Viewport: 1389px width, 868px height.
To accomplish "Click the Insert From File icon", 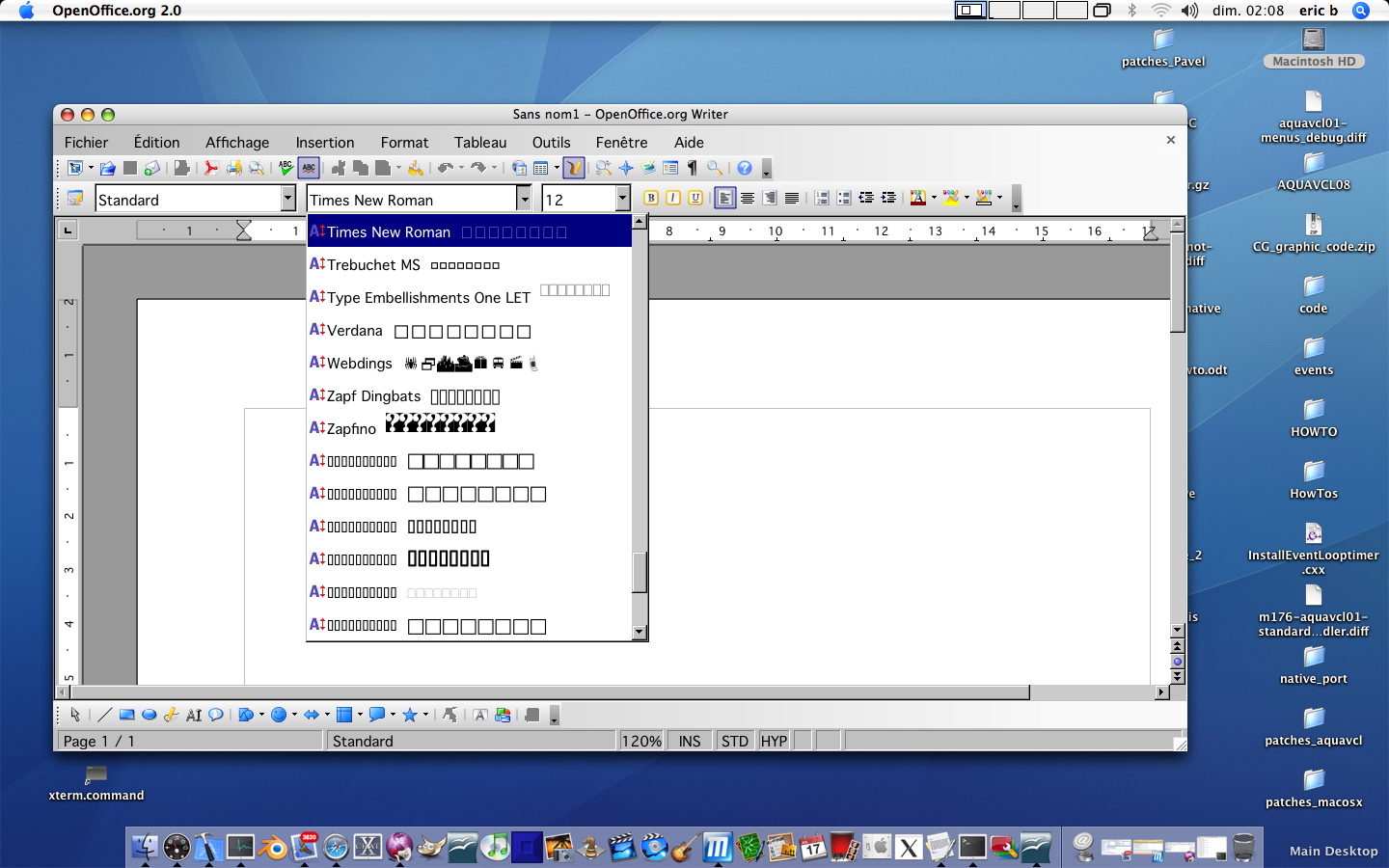I will click(x=503, y=715).
